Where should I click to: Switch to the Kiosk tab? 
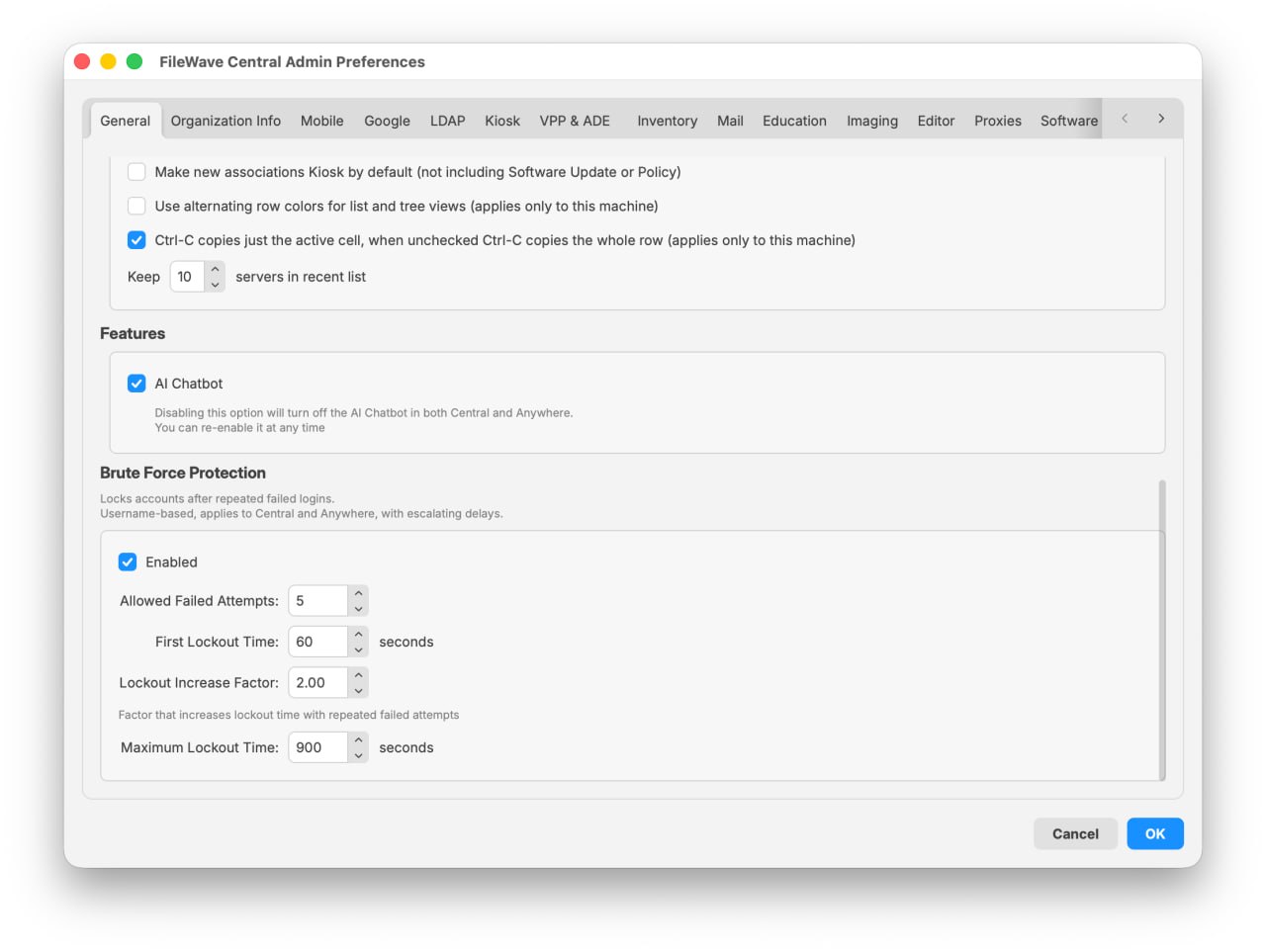pyautogui.click(x=502, y=121)
